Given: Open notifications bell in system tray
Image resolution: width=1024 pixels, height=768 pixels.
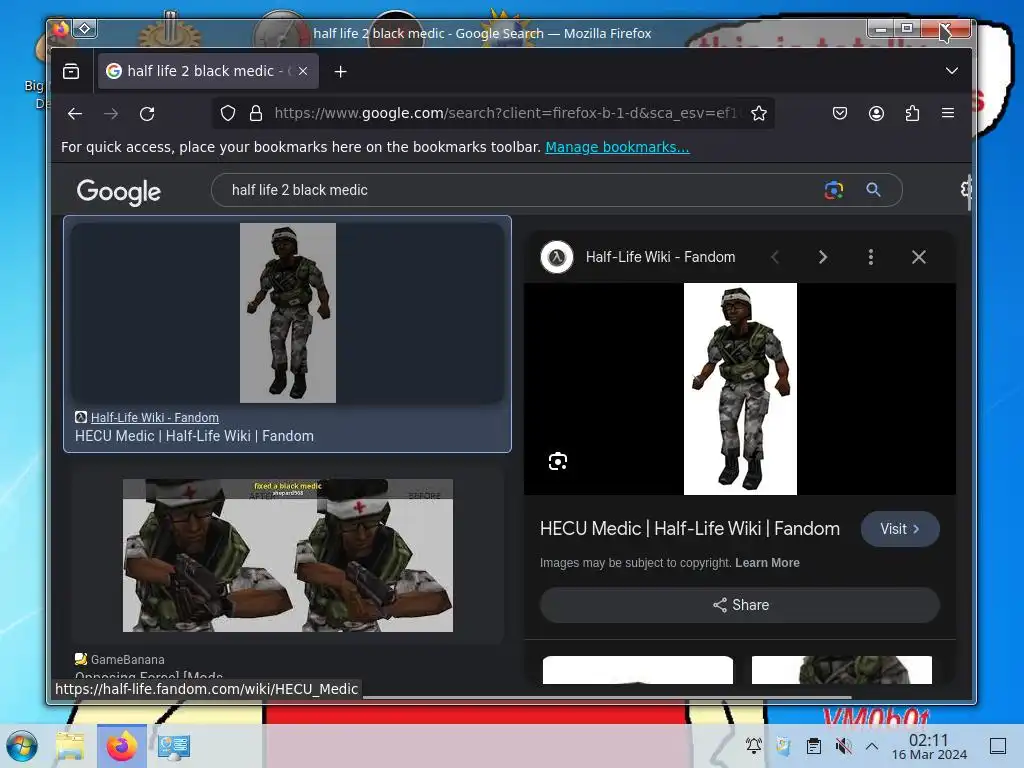Looking at the screenshot, I should pos(754,746).
